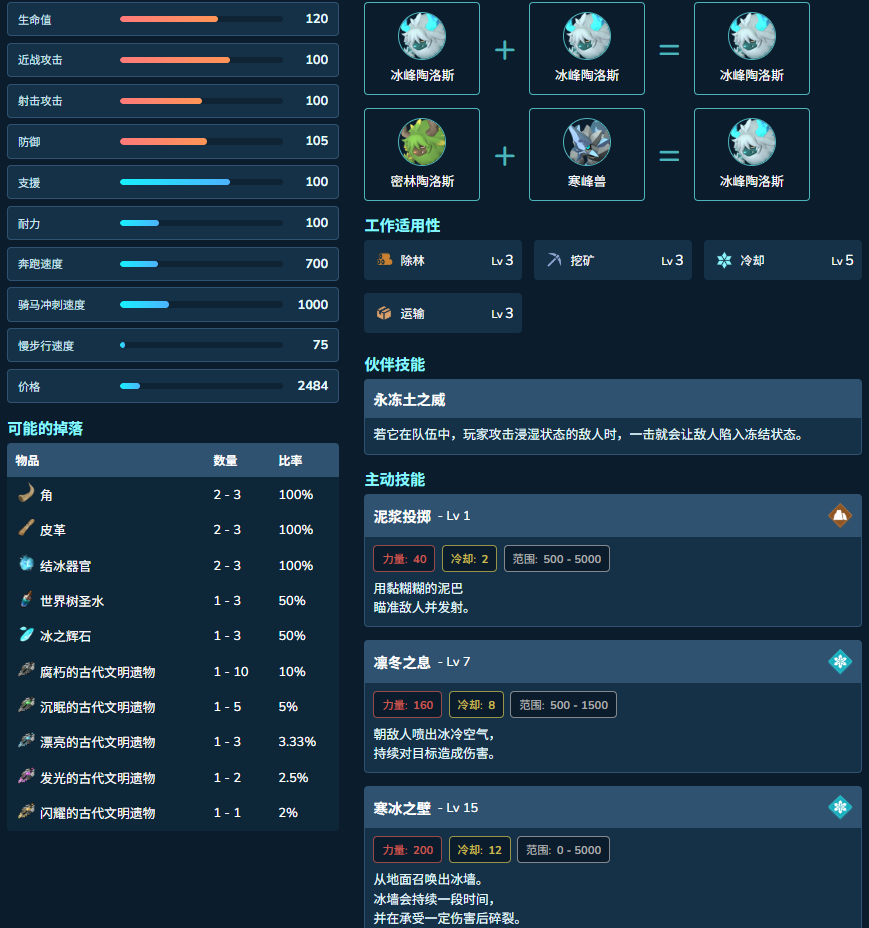The image size is (869, 928).
Task: Click the 工作适用性 section heading
Action: click(403, 225)
